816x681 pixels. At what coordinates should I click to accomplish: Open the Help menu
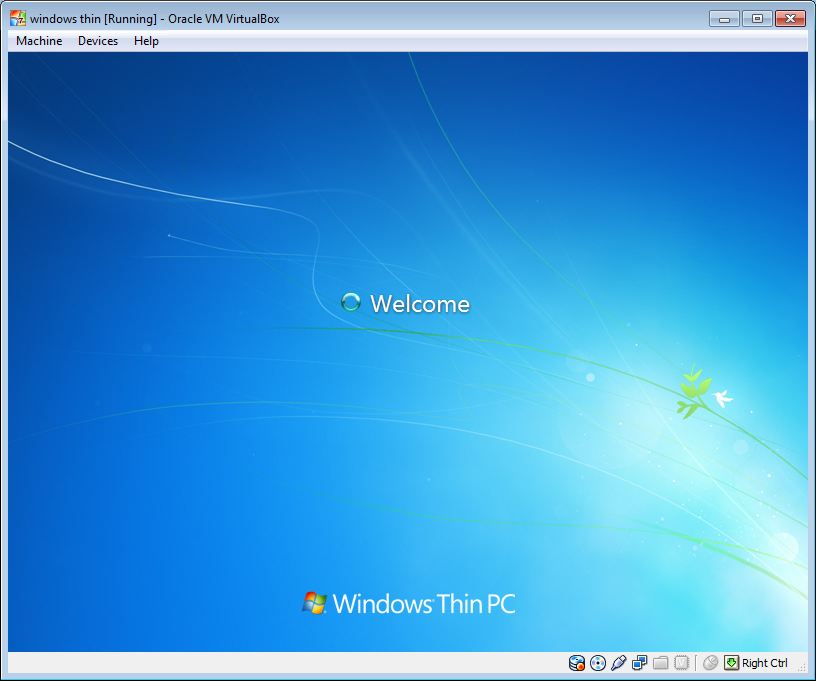point(146,41)
